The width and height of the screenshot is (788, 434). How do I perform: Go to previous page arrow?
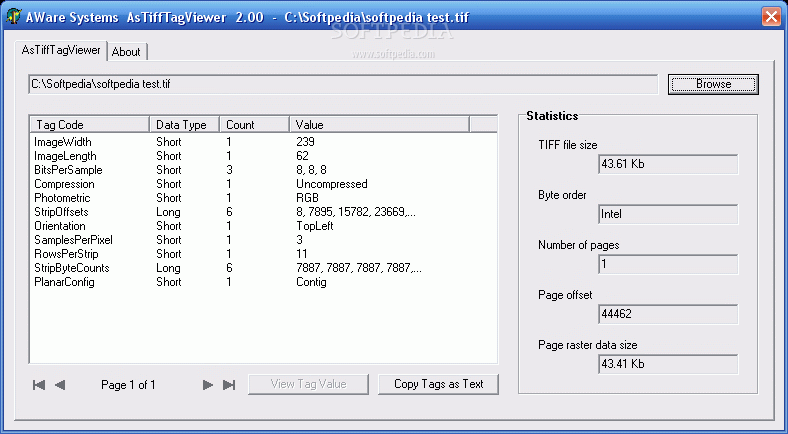coord(60,385)
